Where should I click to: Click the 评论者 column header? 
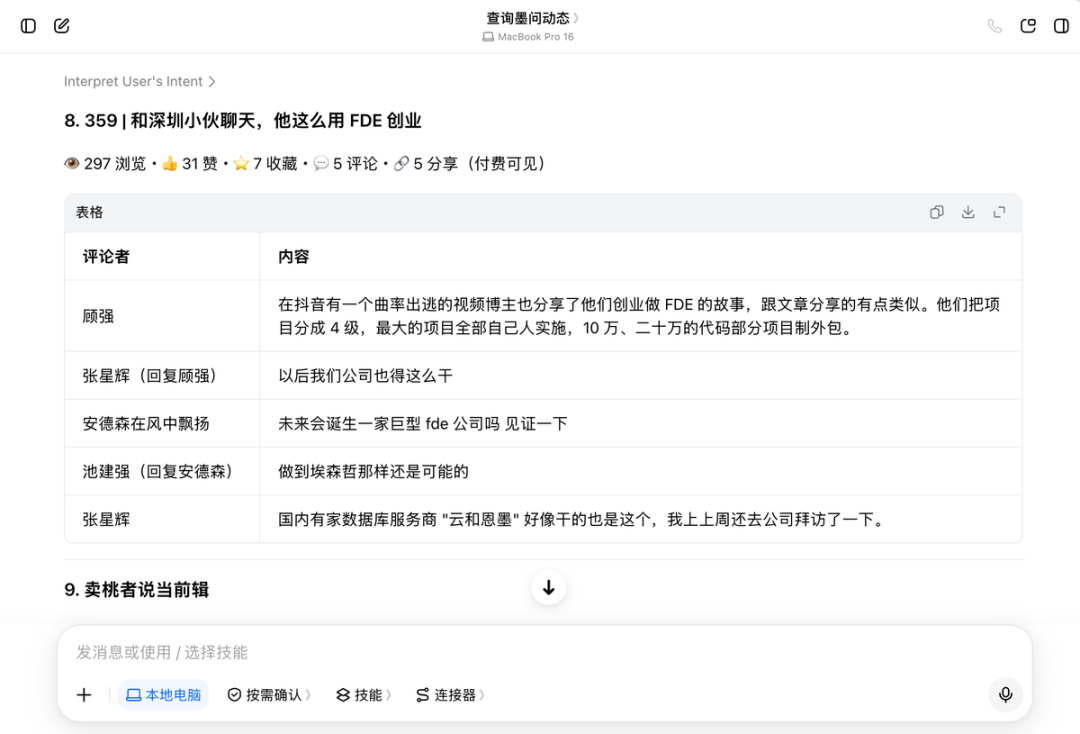[x=106, y=257]
